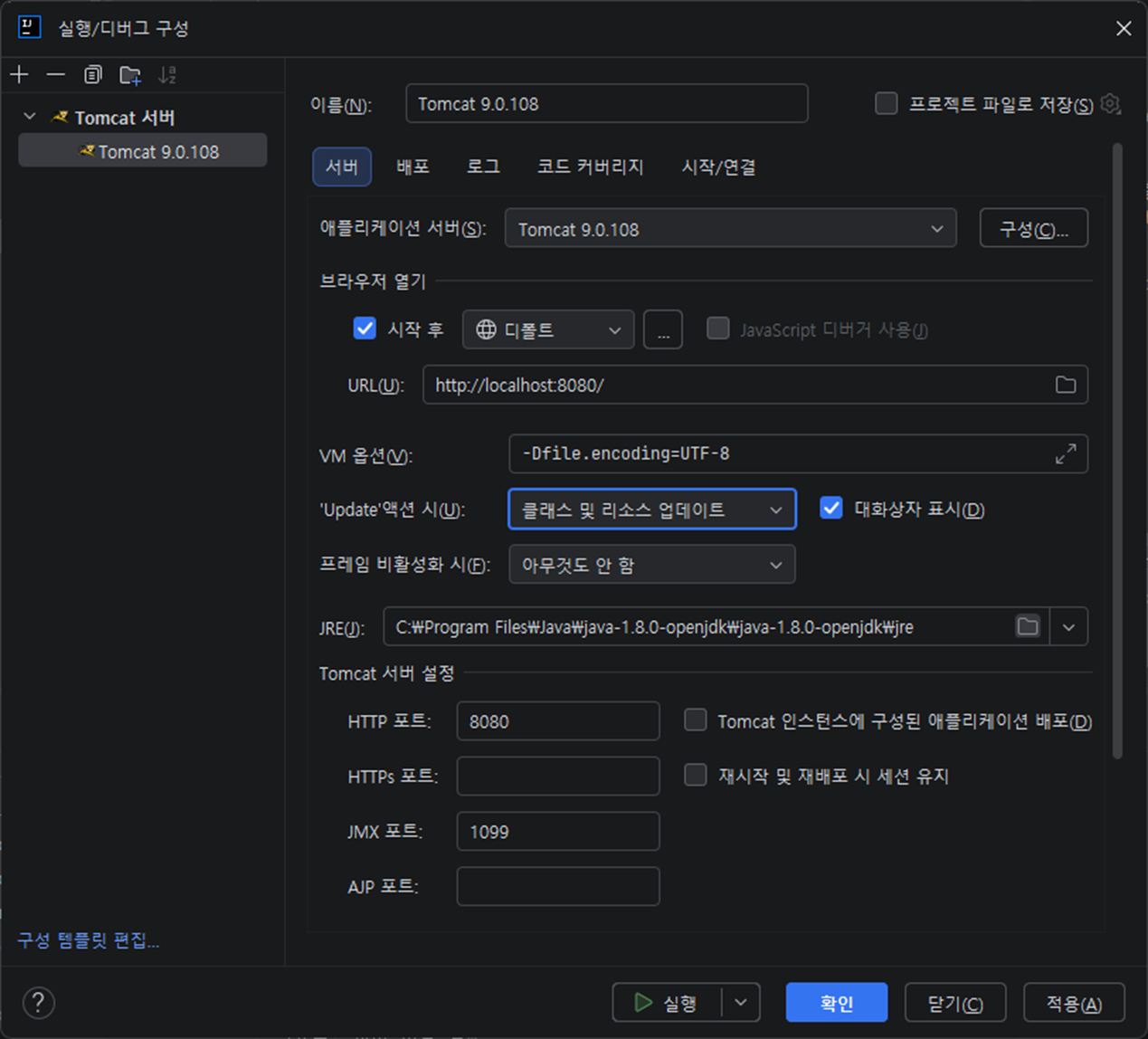Open help with question mark icon
This screenshot has height=1039, width=1148.
38,1002
